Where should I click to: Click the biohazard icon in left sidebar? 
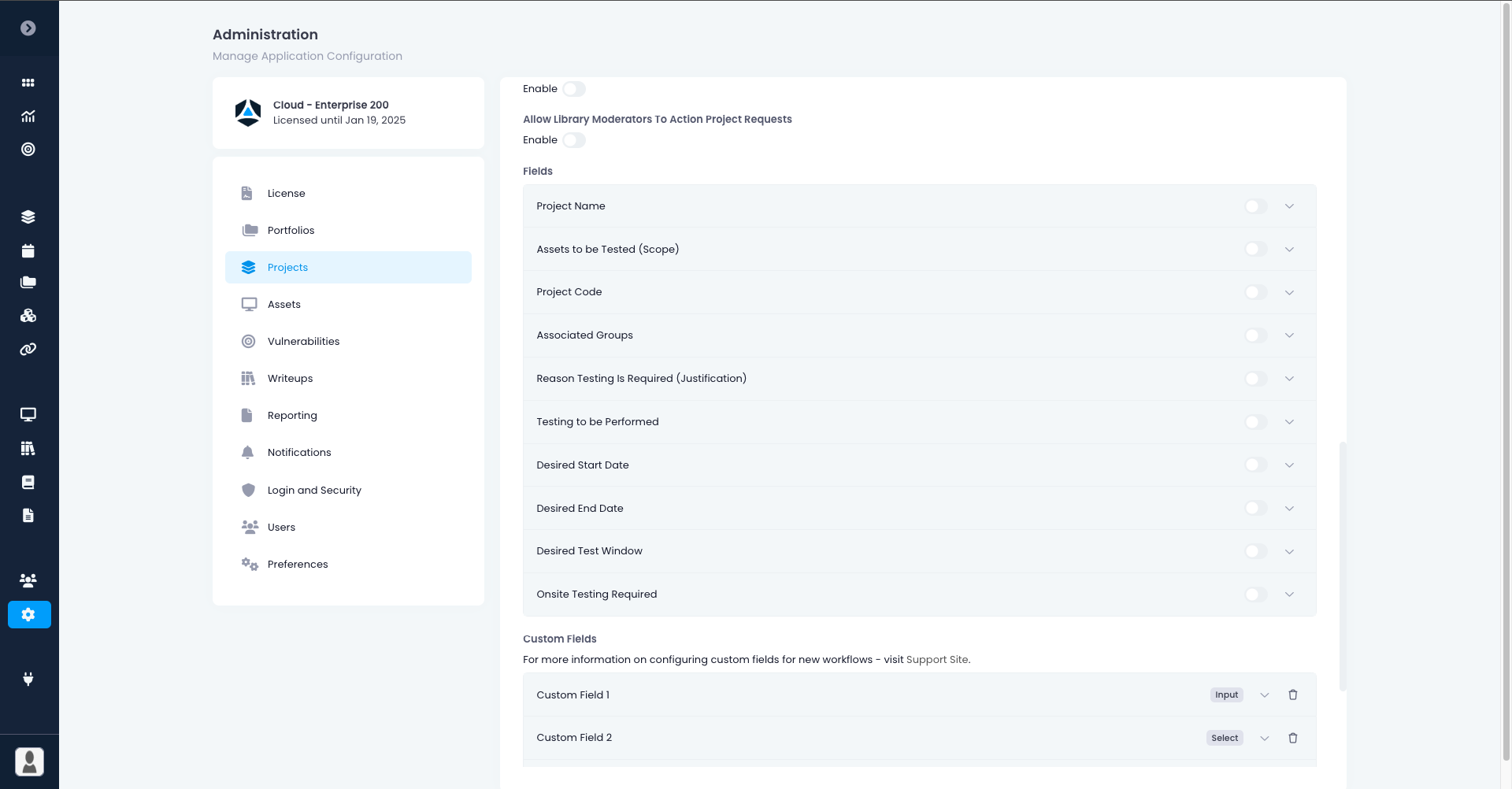pyautogui.click(x=28, y=316)
